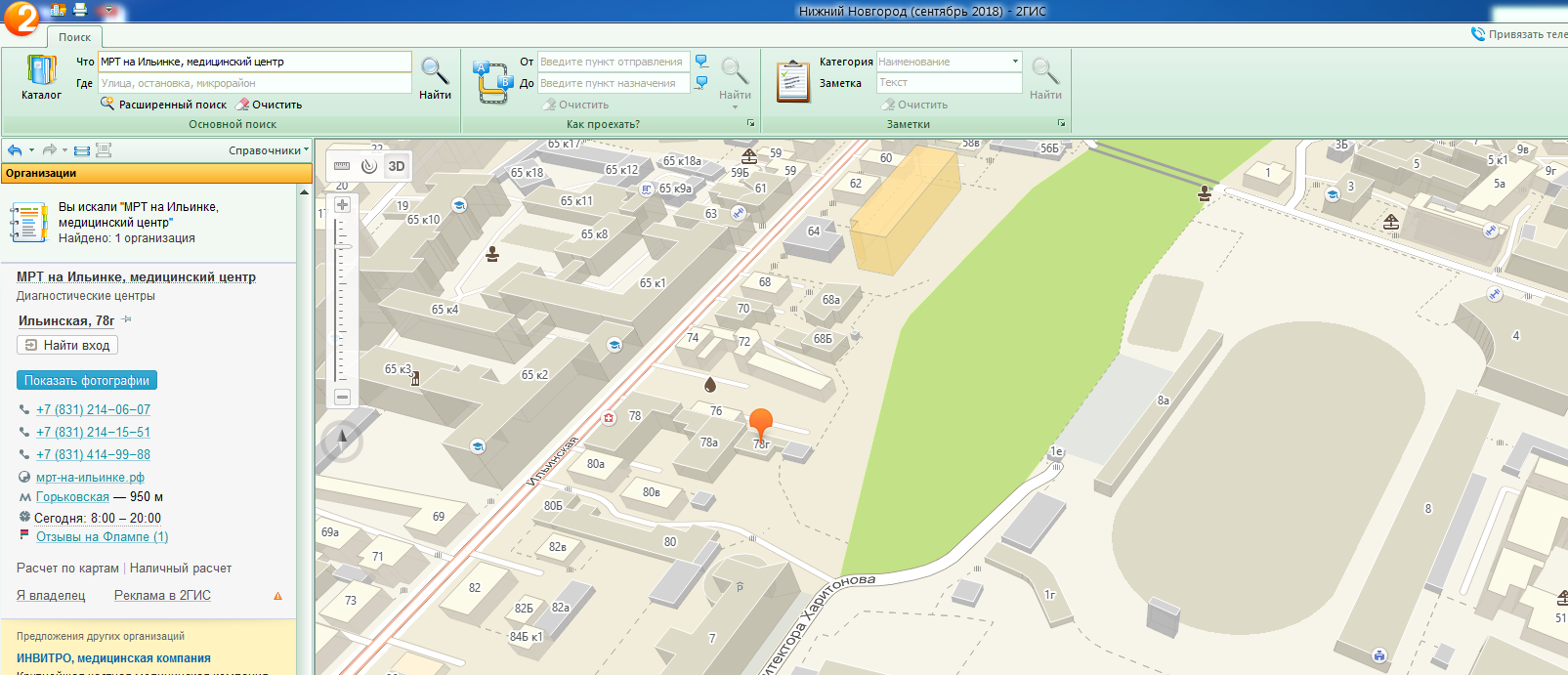Click Очистить in the Как проехать group
Screen dimensions: 1568x675
tap(576, 105)
